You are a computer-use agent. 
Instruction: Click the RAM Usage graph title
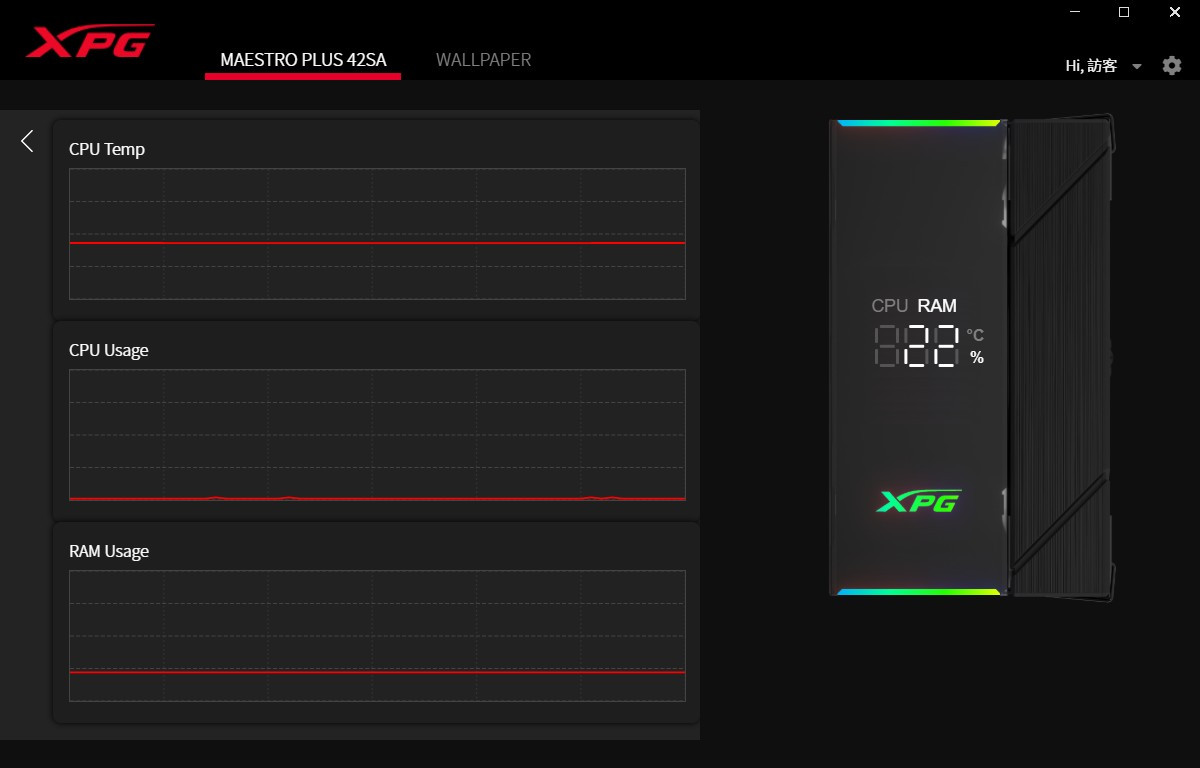(109, 551)
